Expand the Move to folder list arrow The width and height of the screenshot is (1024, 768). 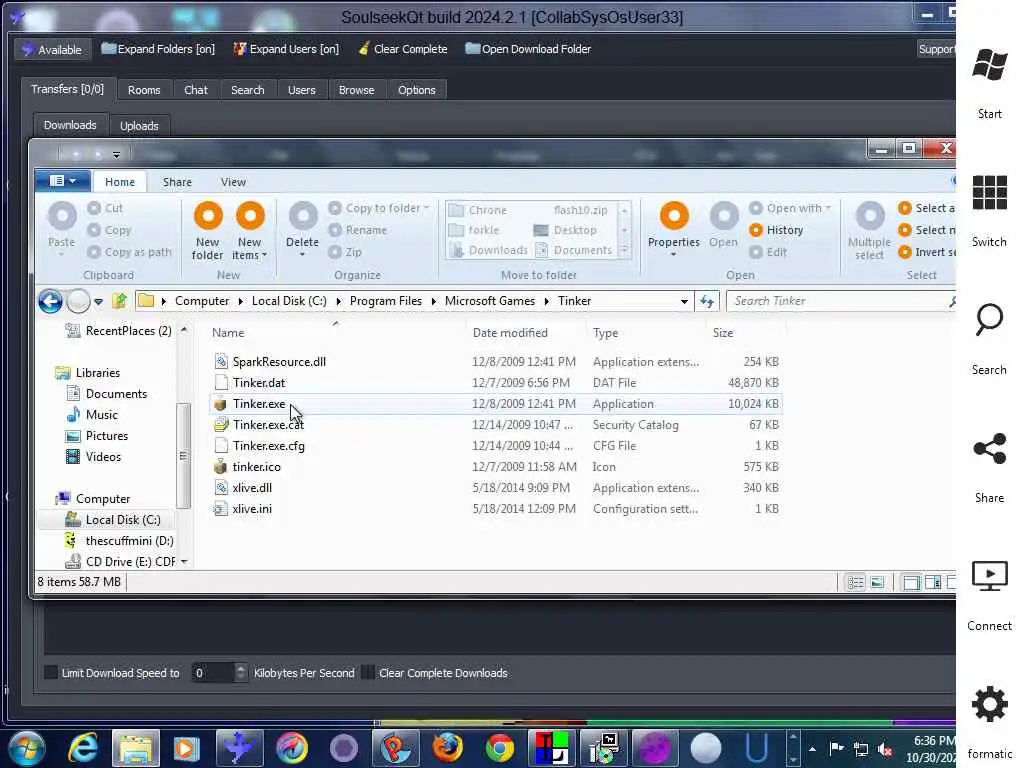pos(625,250)
